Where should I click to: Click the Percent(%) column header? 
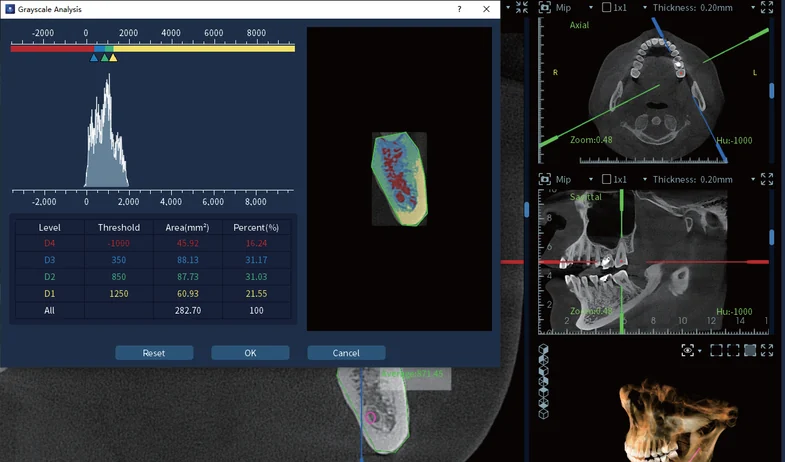(x=256, y=227)
